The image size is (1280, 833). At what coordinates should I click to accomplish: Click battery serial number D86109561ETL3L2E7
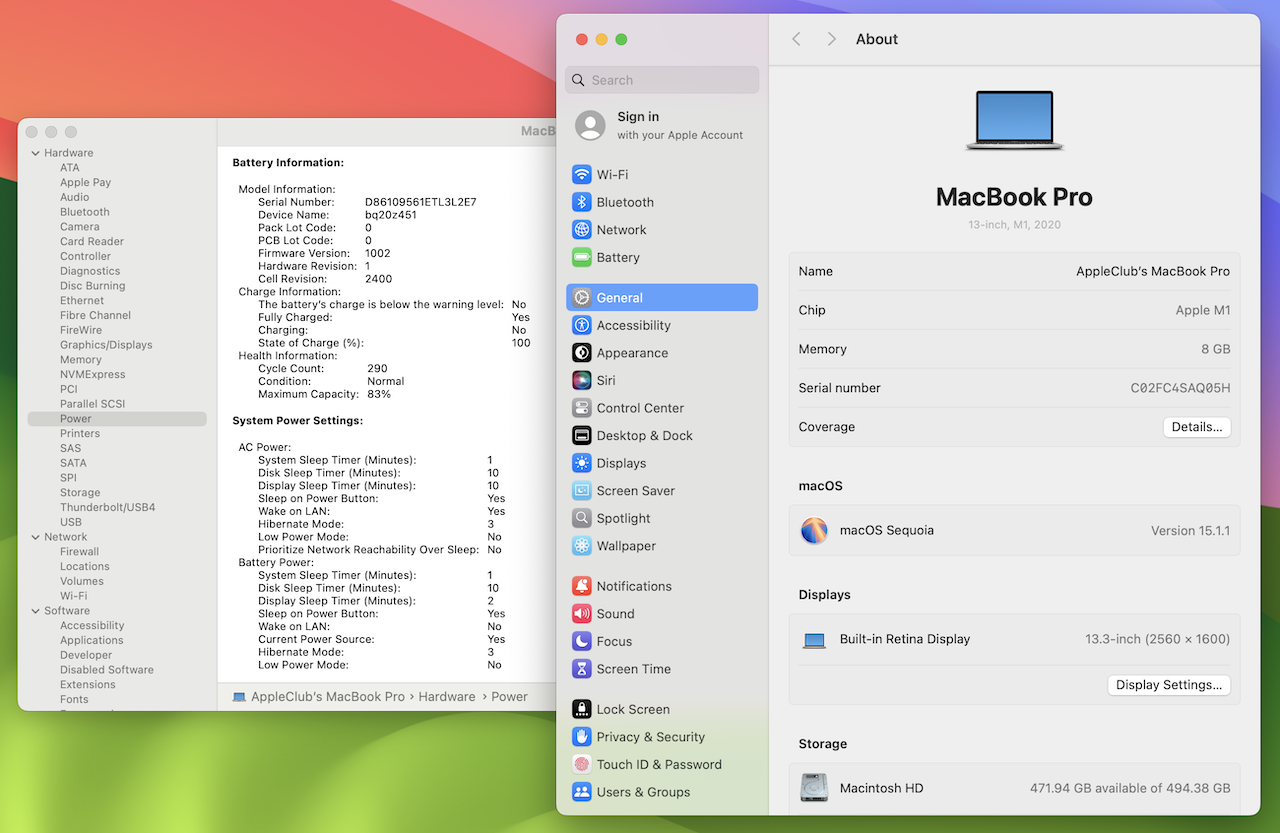pyautogui.click(x=421, y=202)
